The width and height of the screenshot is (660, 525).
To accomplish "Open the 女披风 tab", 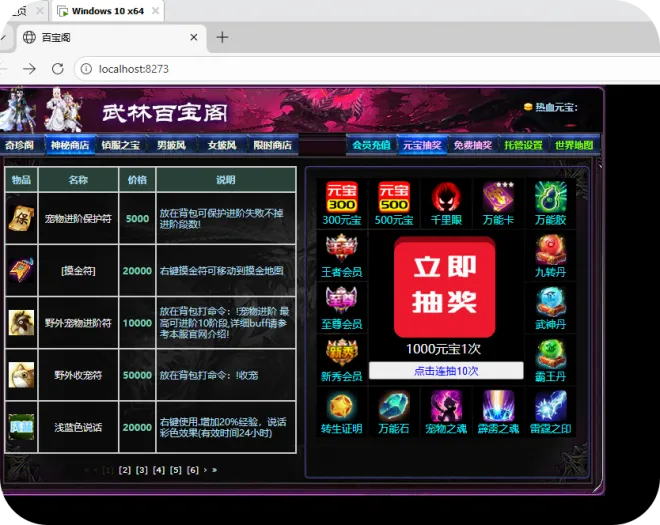I will (222, 145).
